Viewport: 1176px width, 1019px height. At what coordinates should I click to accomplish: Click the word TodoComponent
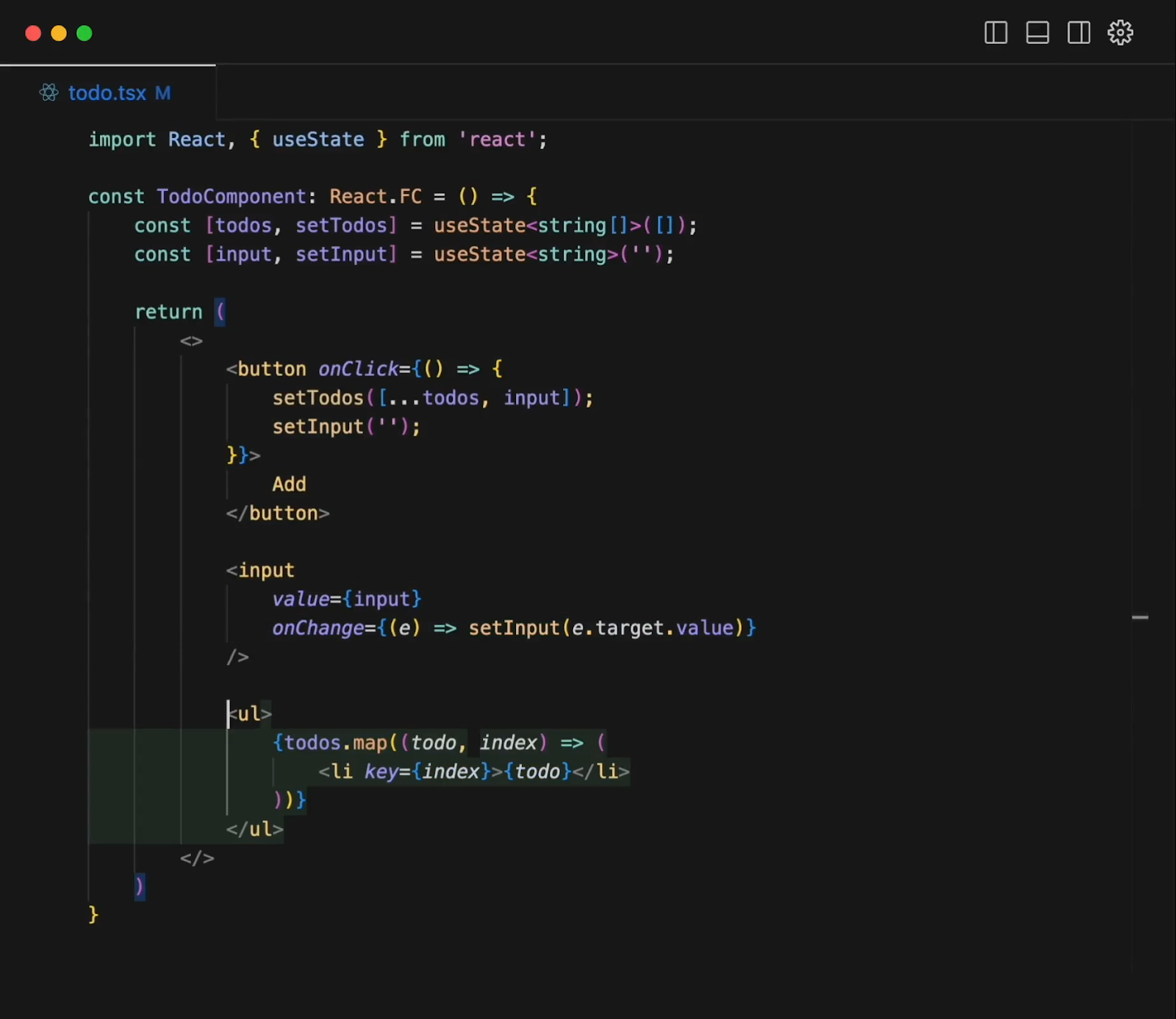232,196
